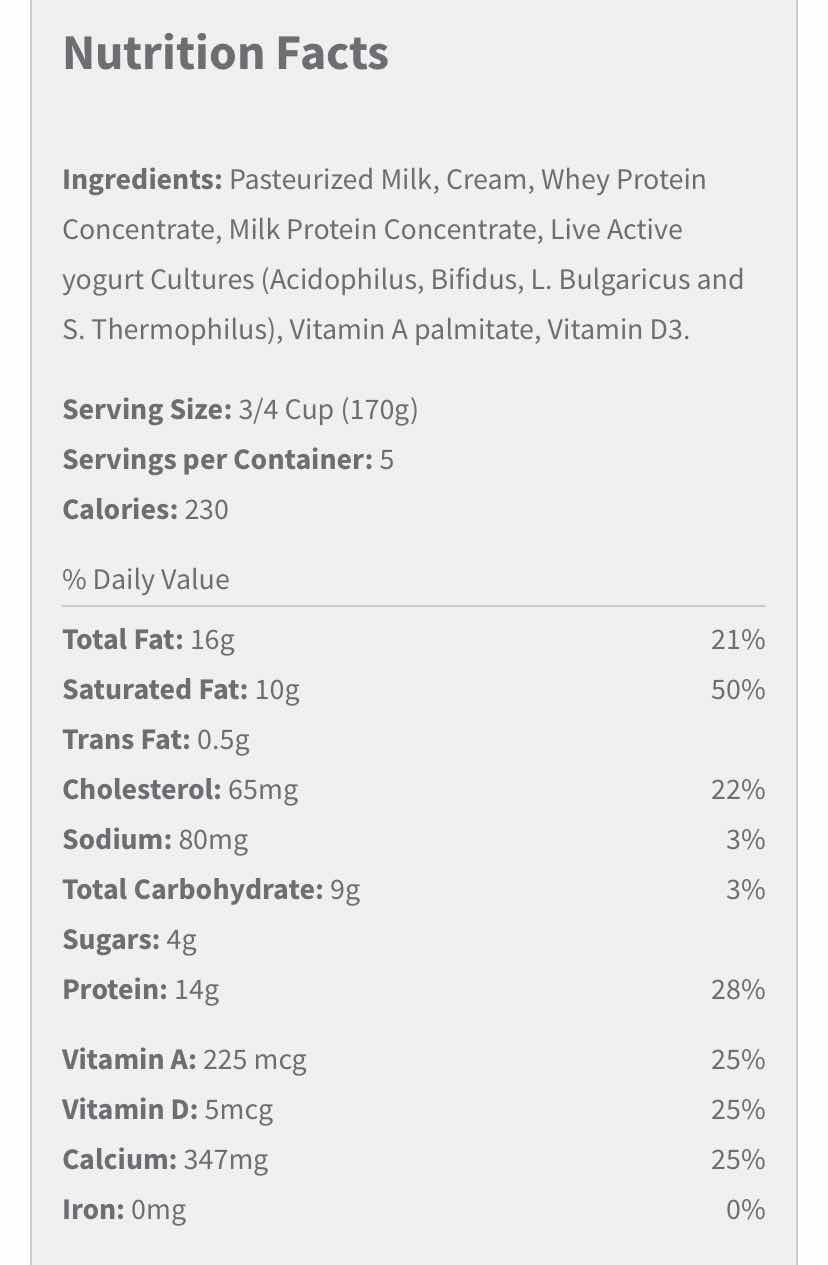Image resolution: width=828 pixels, height=1265 pixels.
Task: Select the Ingredients label text
Action: pos(142,180)
